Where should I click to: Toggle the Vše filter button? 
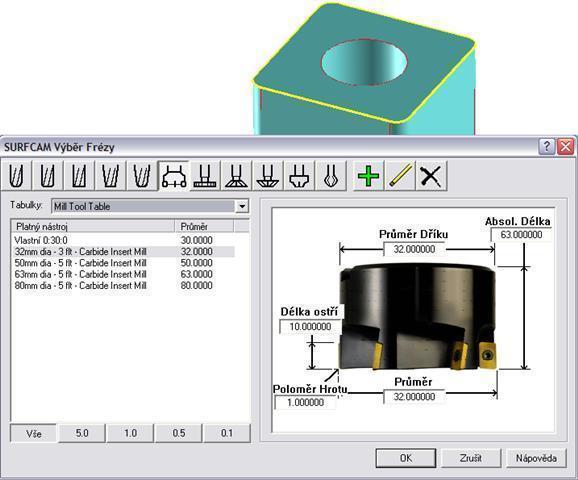[x=34, y=433]
